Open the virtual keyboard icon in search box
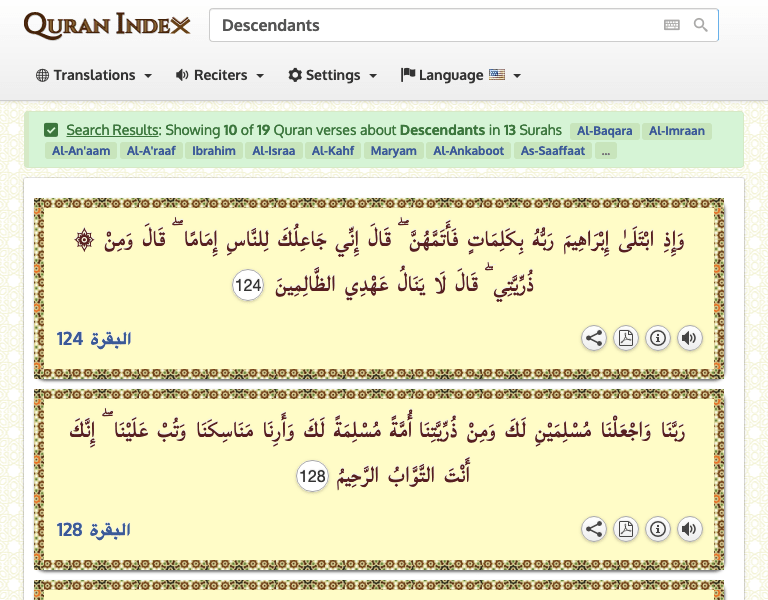Screen dimensions: 768x600 672,25
